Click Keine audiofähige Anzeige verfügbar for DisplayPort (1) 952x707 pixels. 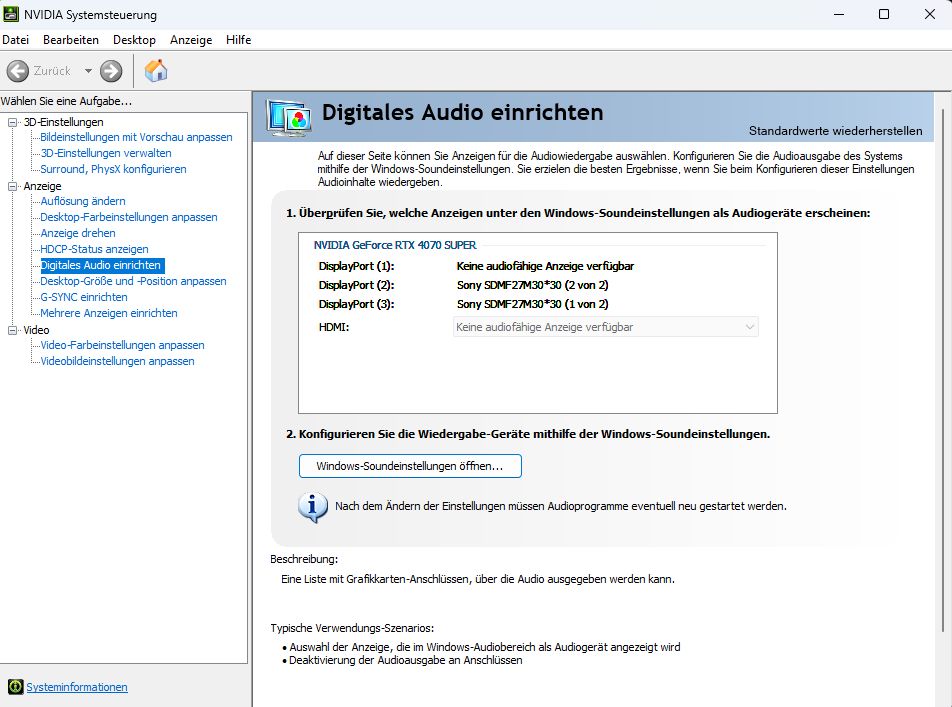click(x=545, y=266)
